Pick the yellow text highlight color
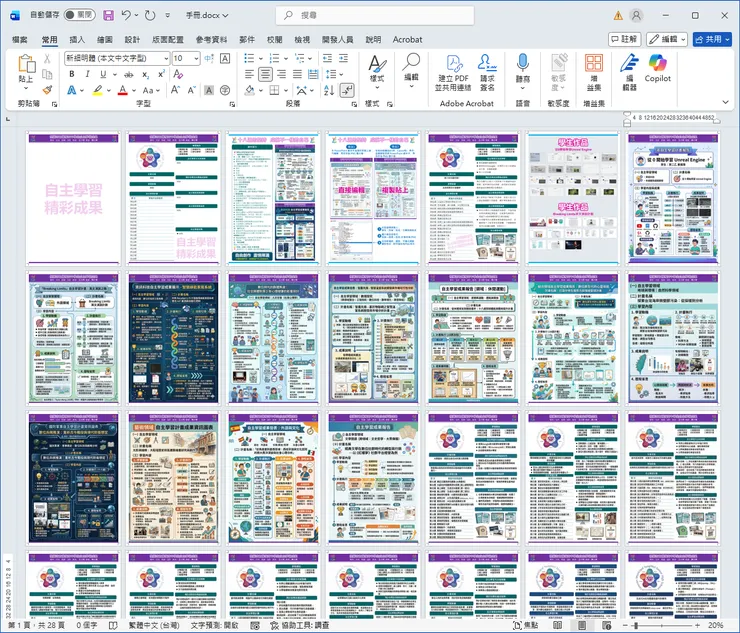Screen dimensions: 740x633 point(97,90)
